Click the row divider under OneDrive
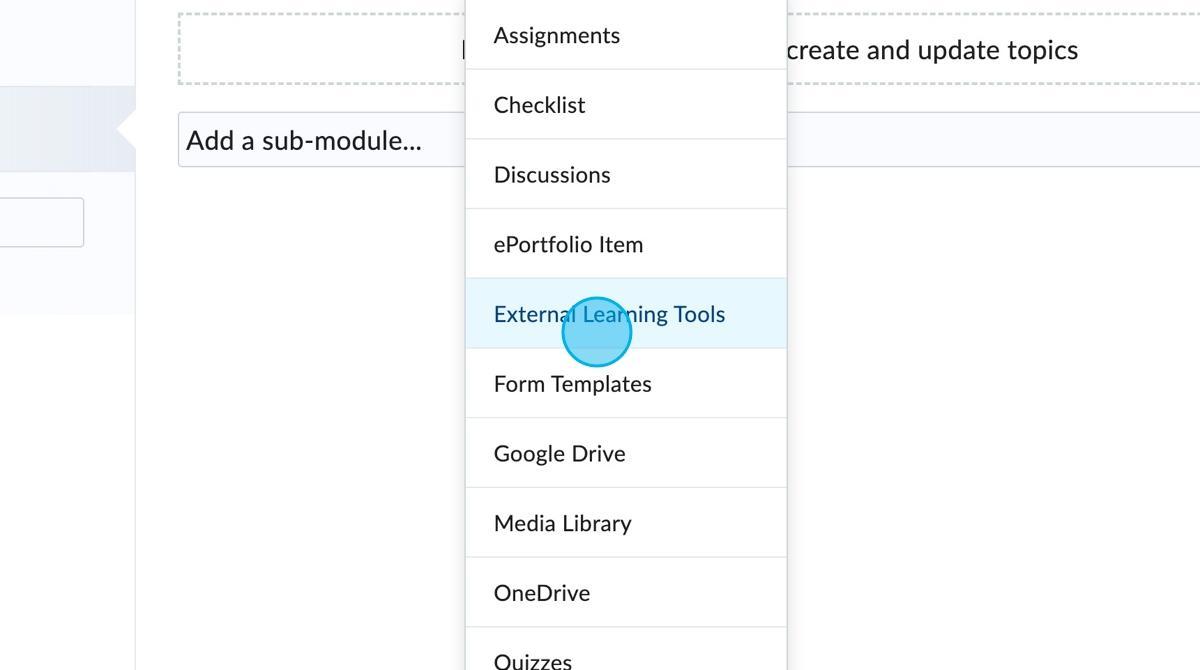The width and height of the screenshot is (1200, 670). point(626,627)
